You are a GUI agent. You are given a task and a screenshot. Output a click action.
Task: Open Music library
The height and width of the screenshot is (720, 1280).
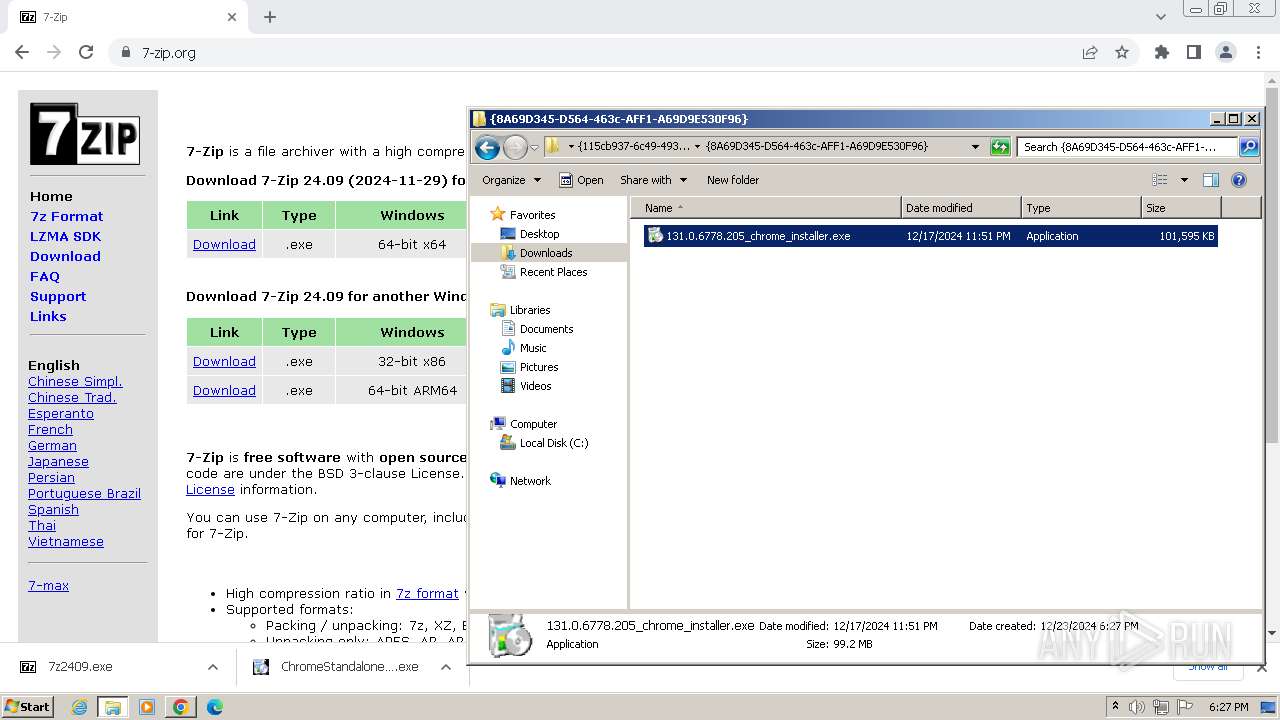533,348
